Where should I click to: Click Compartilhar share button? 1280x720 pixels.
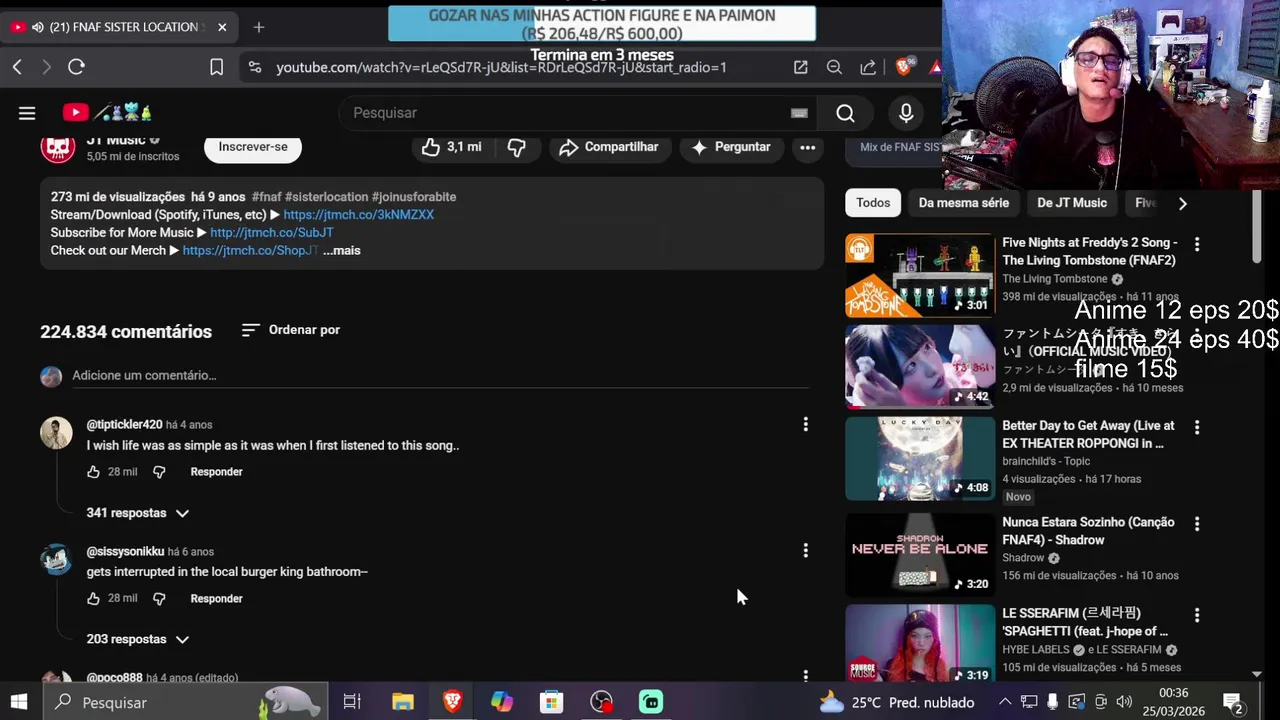point(609,147)
